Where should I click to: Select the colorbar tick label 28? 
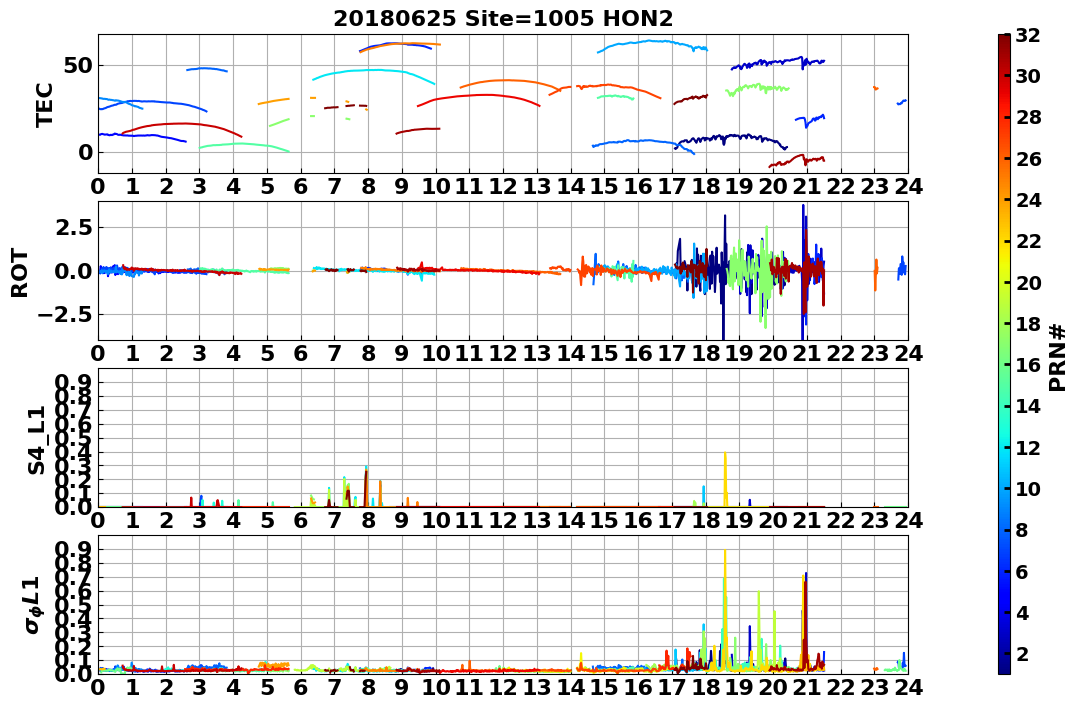coord(1028,117)
